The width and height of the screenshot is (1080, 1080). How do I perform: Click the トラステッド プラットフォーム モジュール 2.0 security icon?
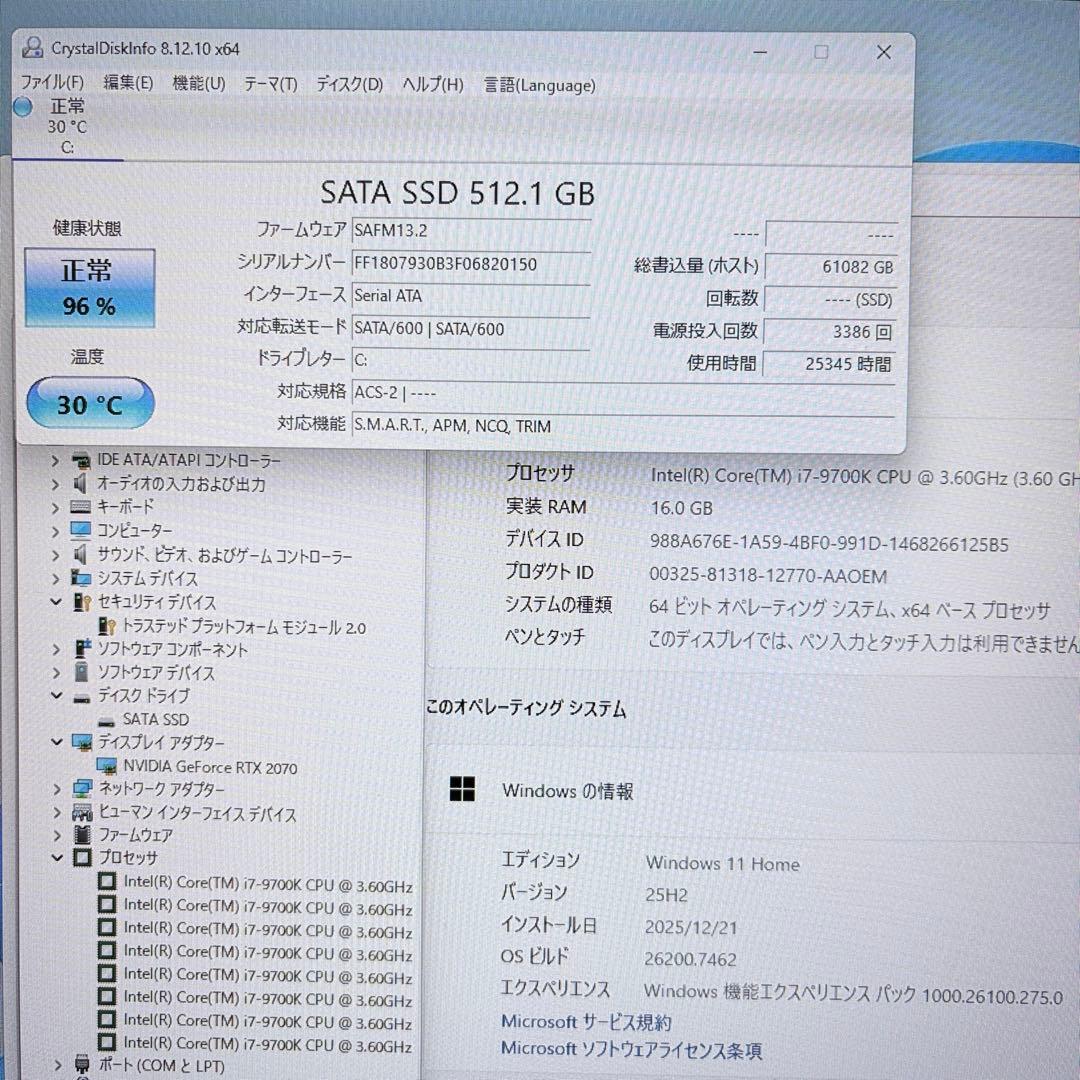[x=107, y=626]
